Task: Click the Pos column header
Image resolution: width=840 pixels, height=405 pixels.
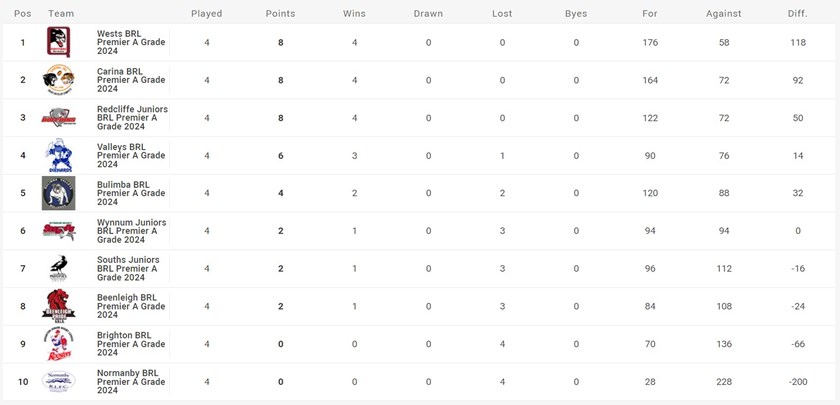Action: point(22,14)
